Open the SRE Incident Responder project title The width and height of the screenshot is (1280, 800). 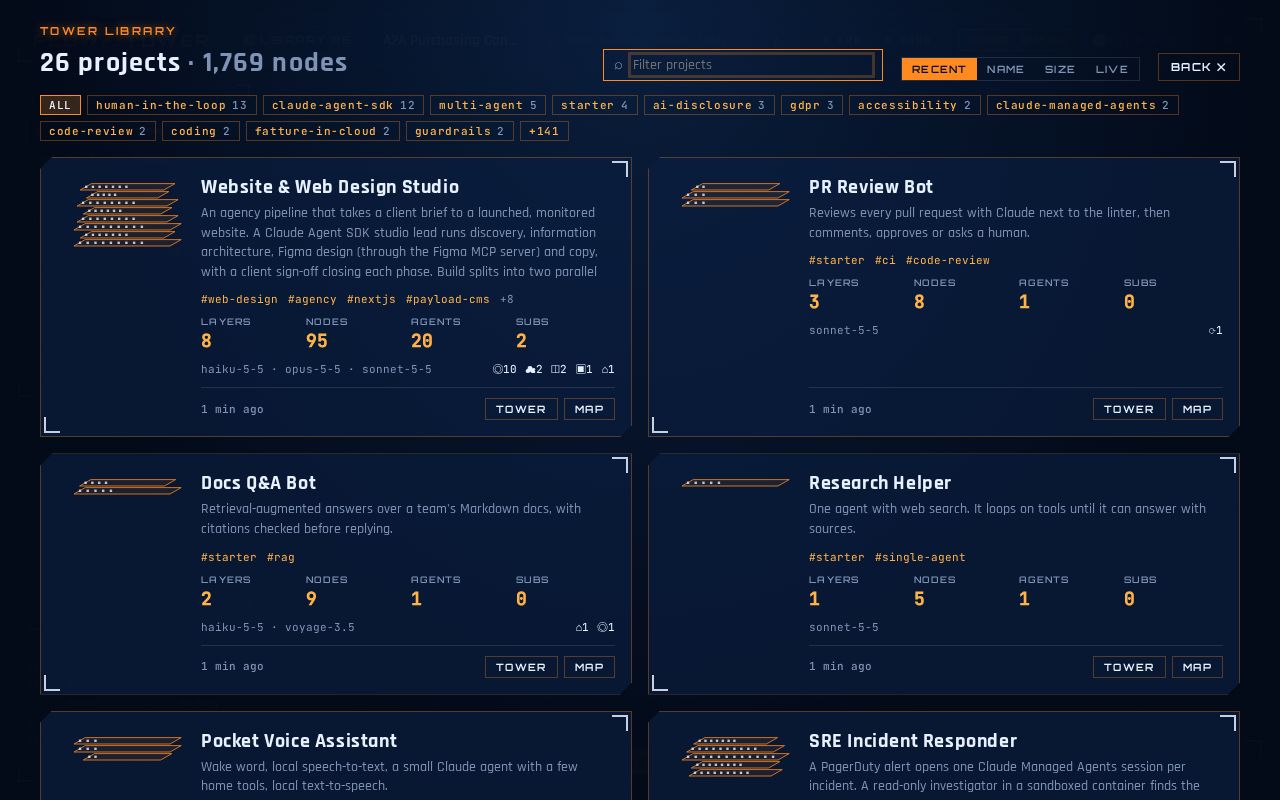913,741
